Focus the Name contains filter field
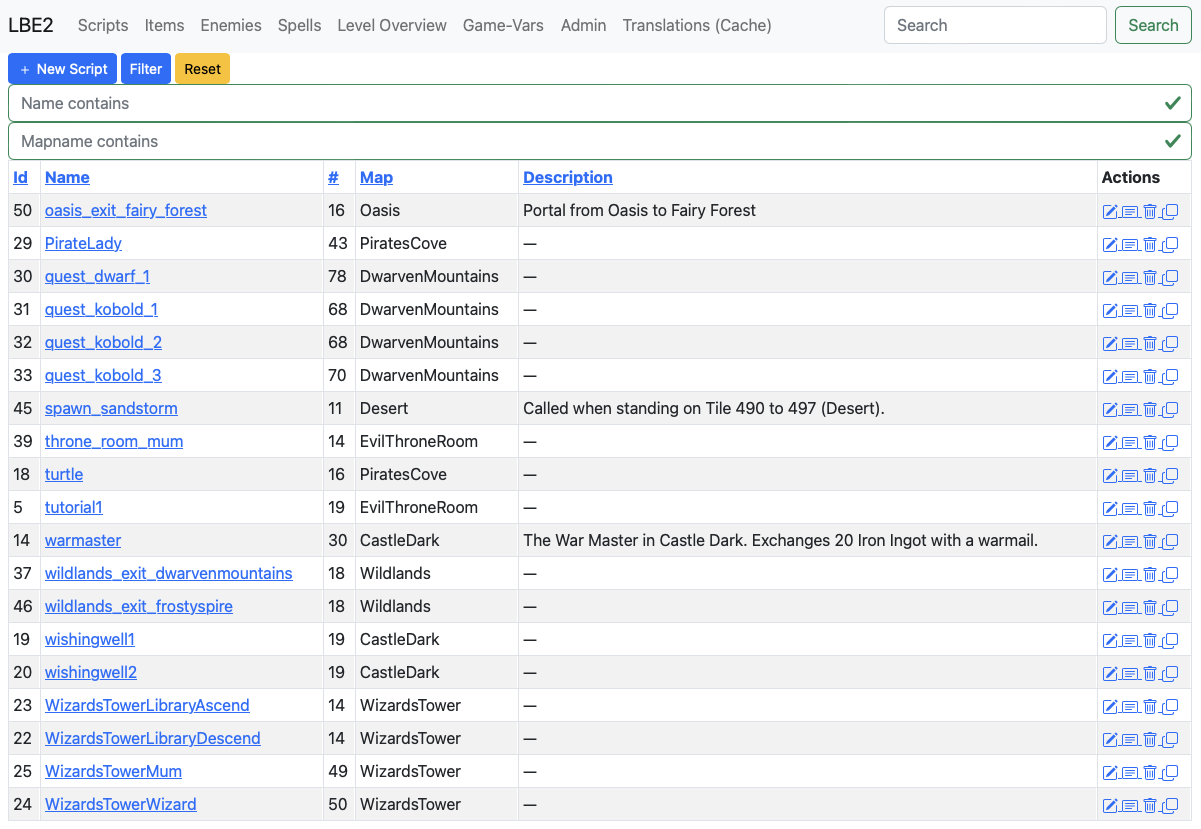 point(600,103)
